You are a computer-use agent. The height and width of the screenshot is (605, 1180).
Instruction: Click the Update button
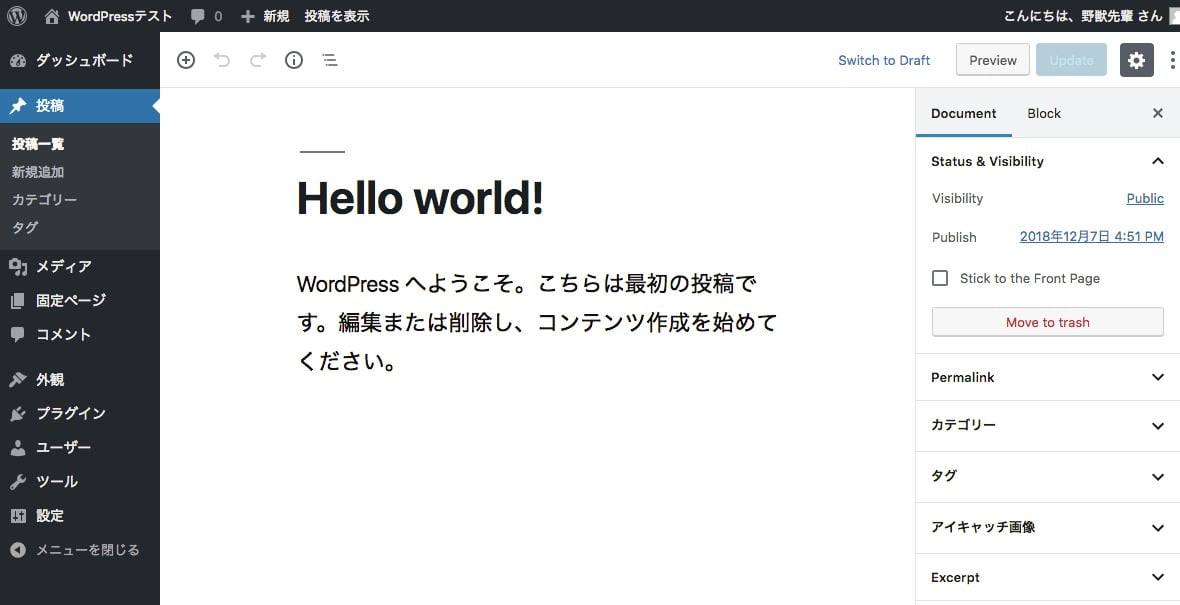click(1071, 60)
